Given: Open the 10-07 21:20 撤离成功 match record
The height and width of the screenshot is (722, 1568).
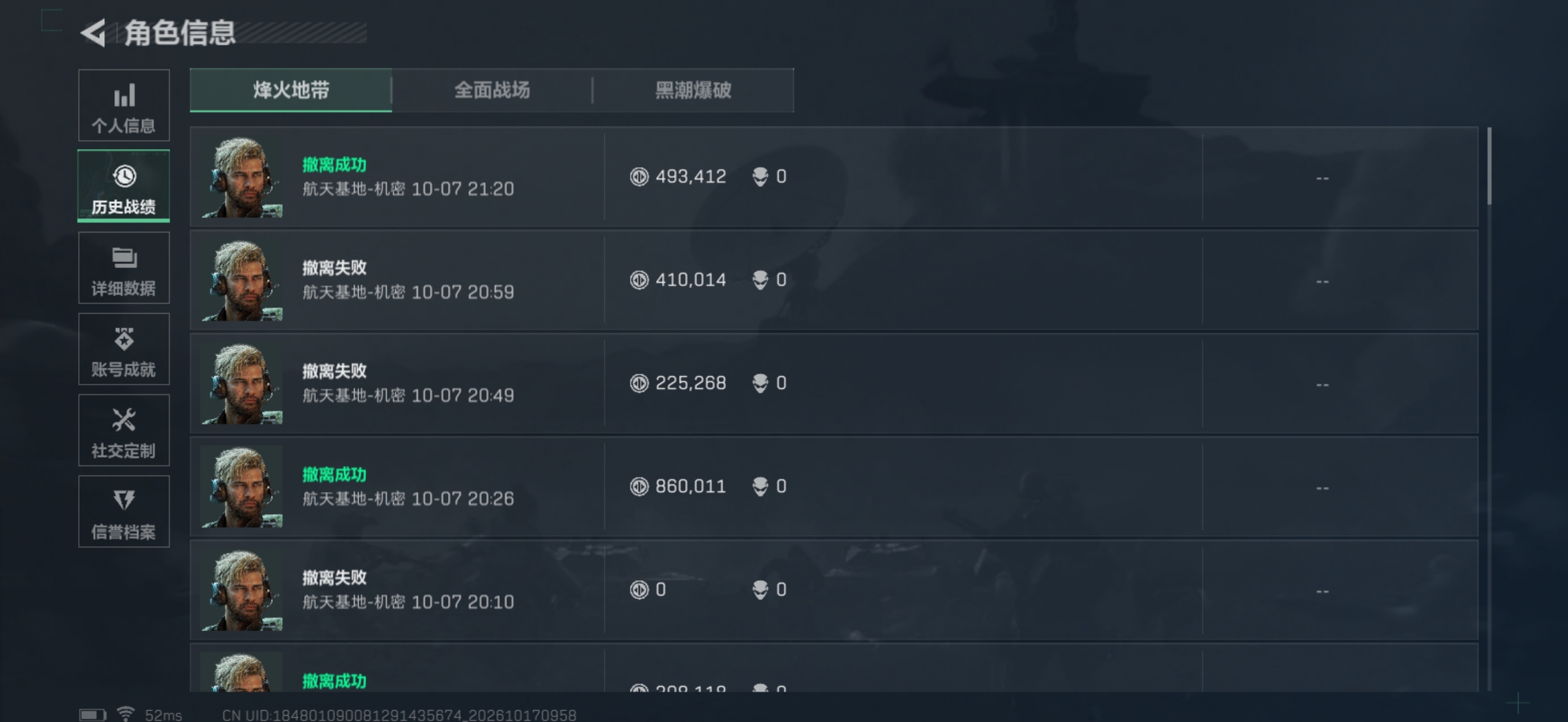Looking at the screenshot, I should [834, 177].
